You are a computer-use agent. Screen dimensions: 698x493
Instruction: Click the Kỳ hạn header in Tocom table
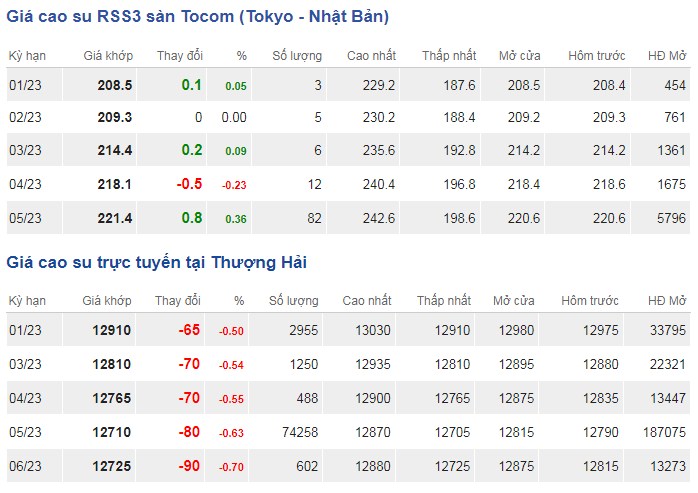coord(28,53)
